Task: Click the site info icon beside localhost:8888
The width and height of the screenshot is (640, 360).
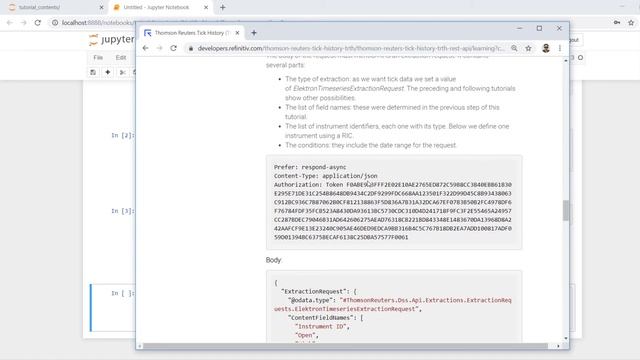Action: coord(55,23)
